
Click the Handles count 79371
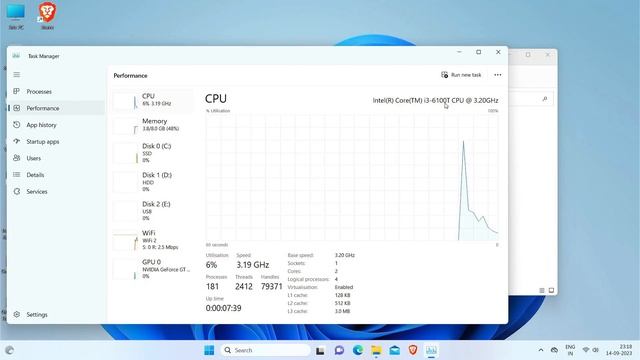pos(271,287)
